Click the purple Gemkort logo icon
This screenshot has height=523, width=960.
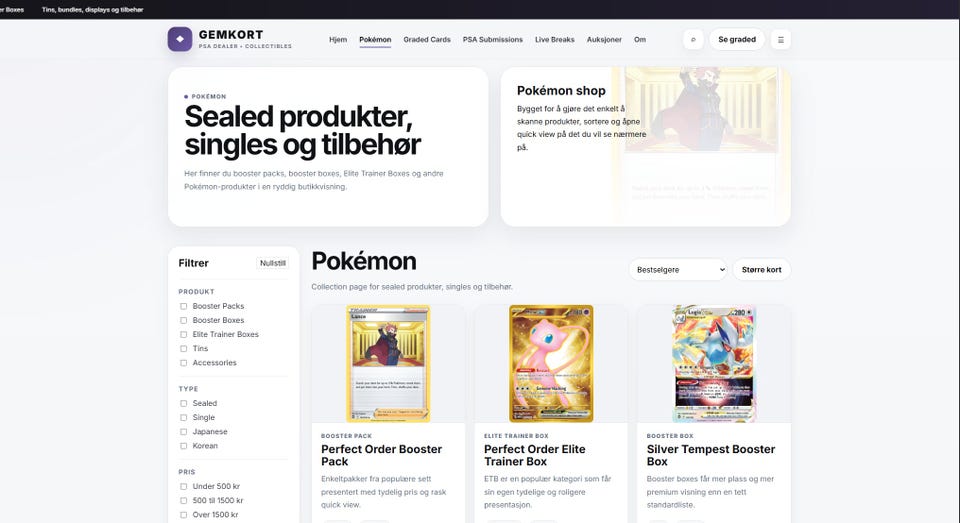(180, 39)
